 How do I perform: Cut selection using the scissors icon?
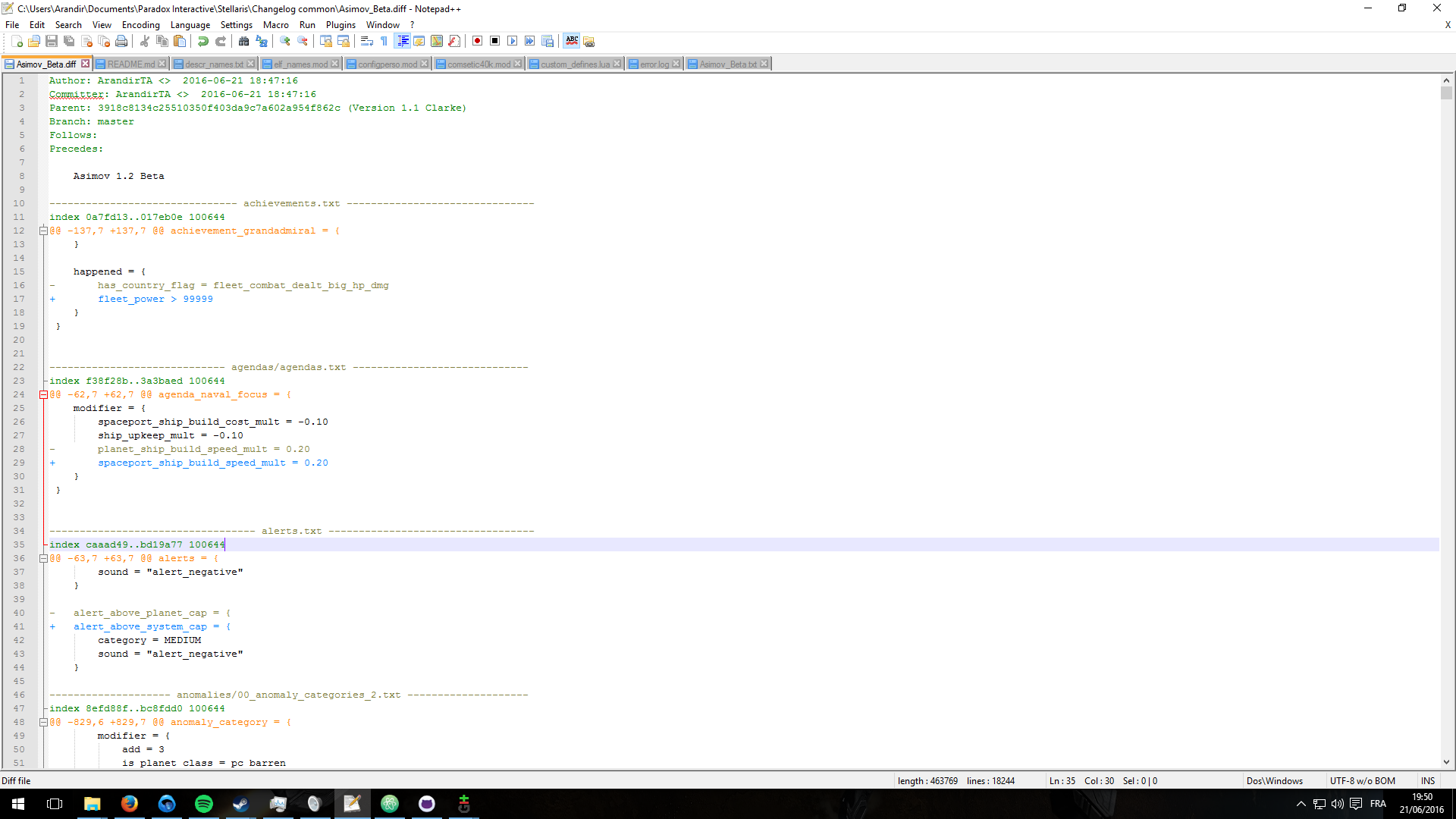coord(144,41)
